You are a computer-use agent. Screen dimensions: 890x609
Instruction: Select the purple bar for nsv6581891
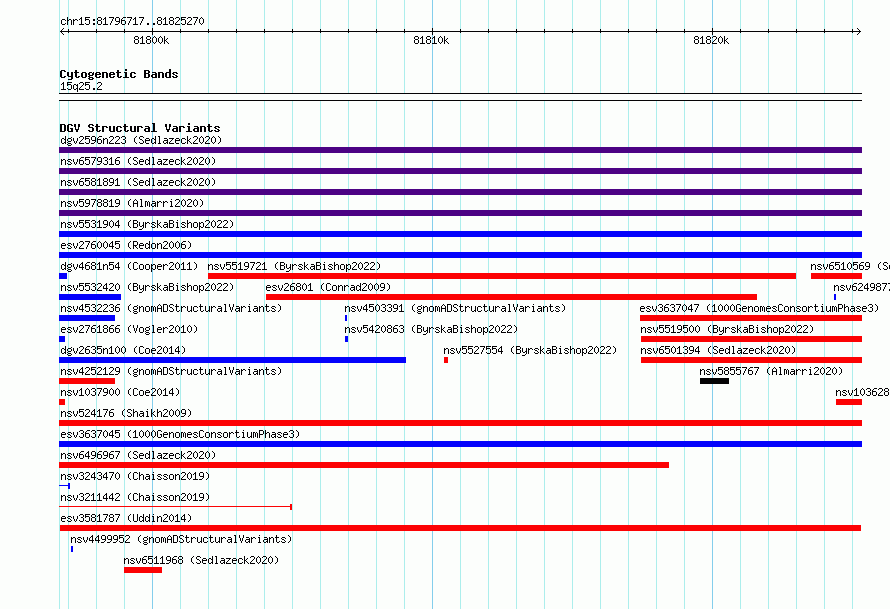[x=460, y=192]
